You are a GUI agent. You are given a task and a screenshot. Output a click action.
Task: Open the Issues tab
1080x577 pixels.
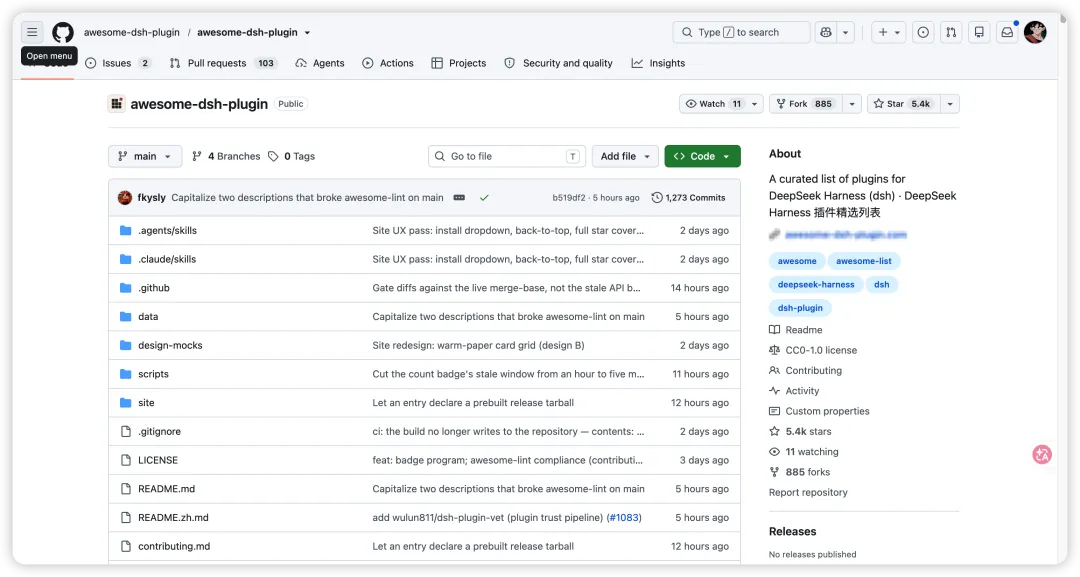pyautogui.click(x=118, y=63)
